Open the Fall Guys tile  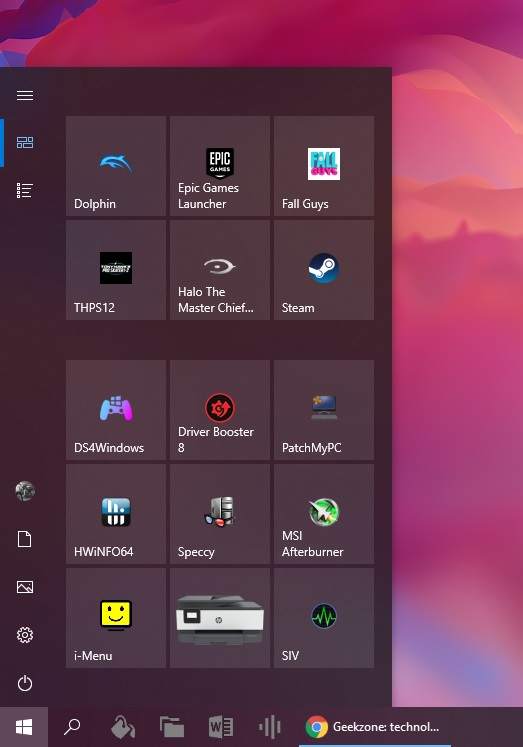[x=324, y=166]
